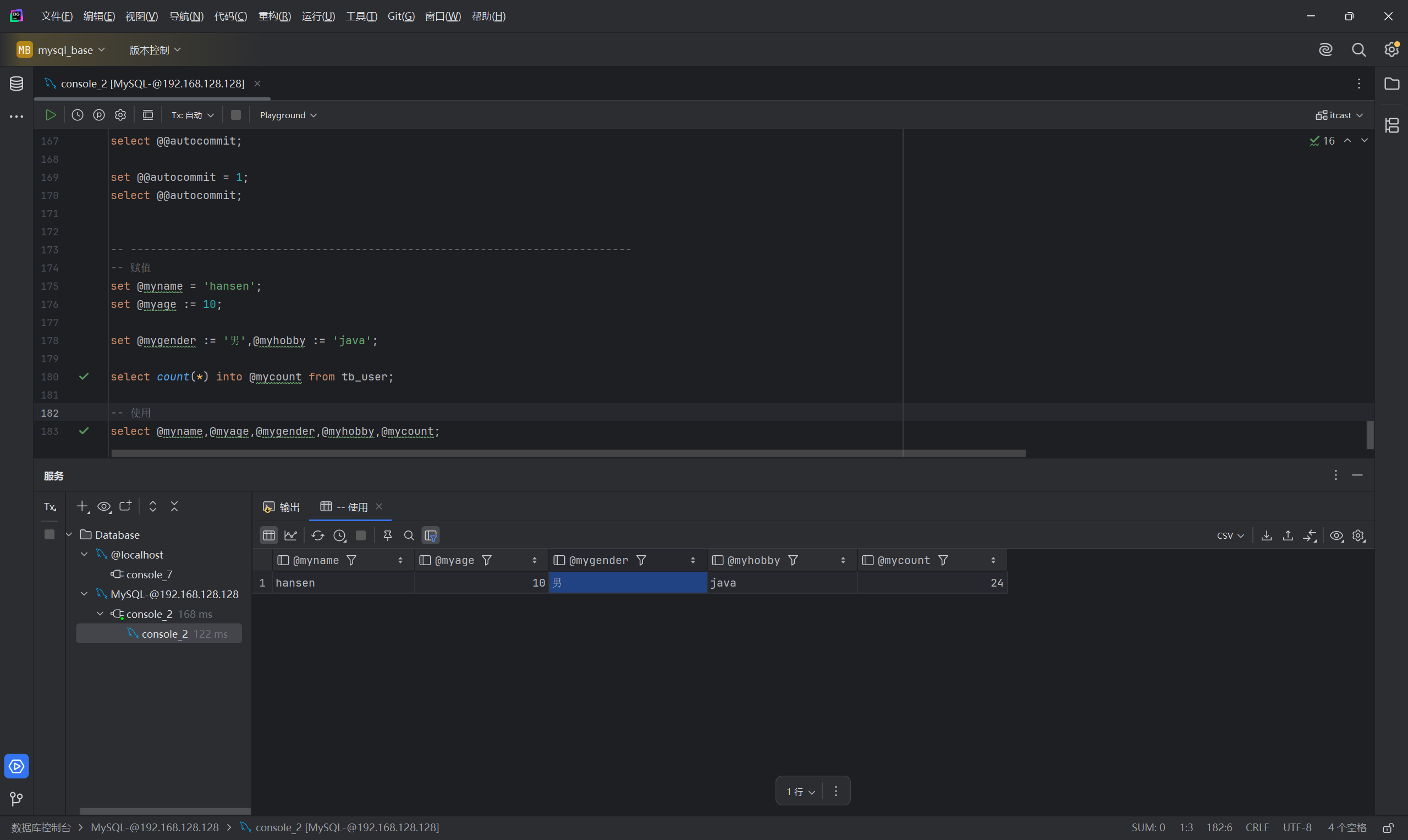
Task: Toggle the local filter icon in the result toolbar
Action: pyautogui.click(x=430, y=535)
